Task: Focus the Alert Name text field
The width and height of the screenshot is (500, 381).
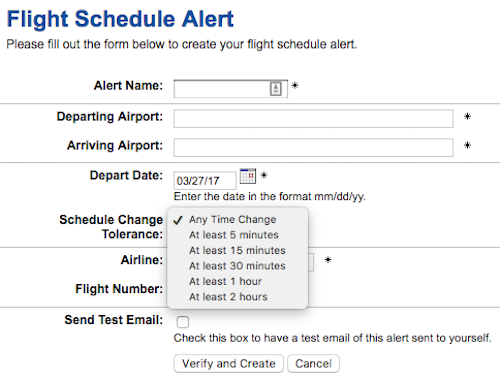Action: [x=231, y=89]
